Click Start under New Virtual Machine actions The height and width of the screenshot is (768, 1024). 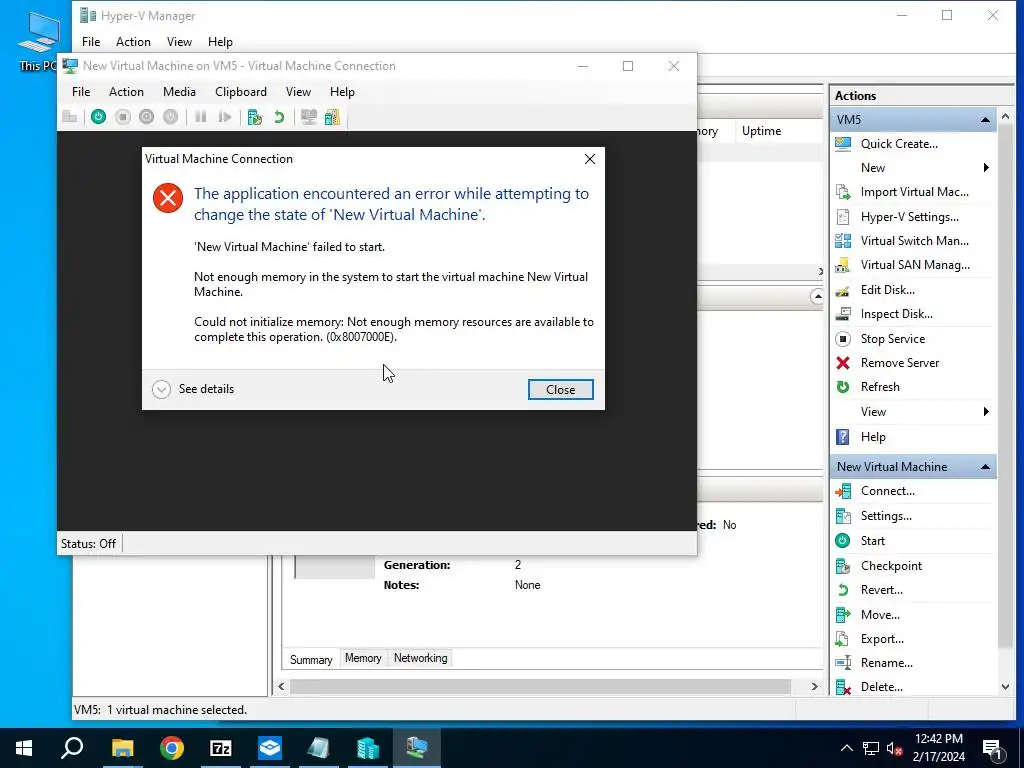[x=872, y=541]
